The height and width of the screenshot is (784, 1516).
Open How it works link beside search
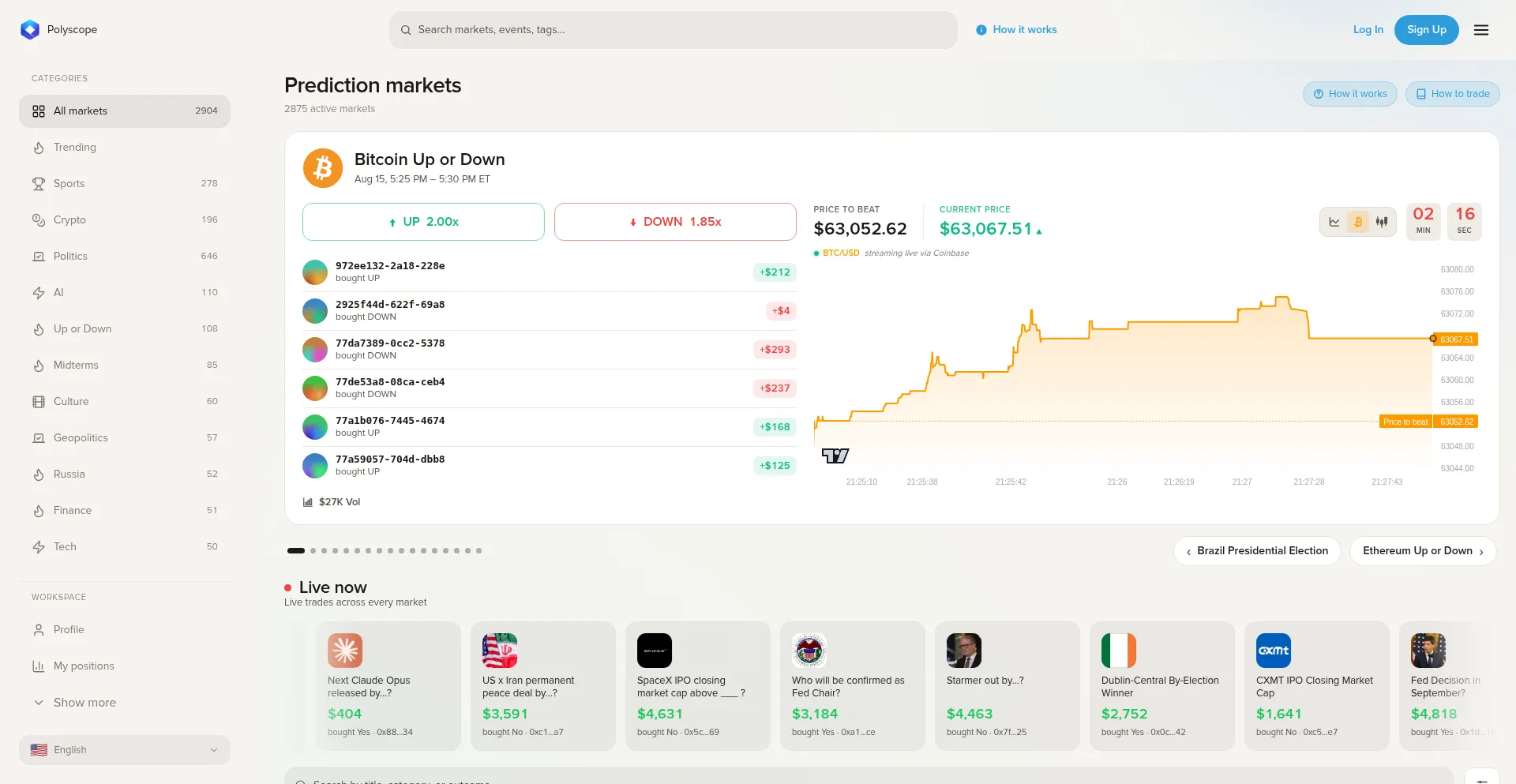point(1016,30)
